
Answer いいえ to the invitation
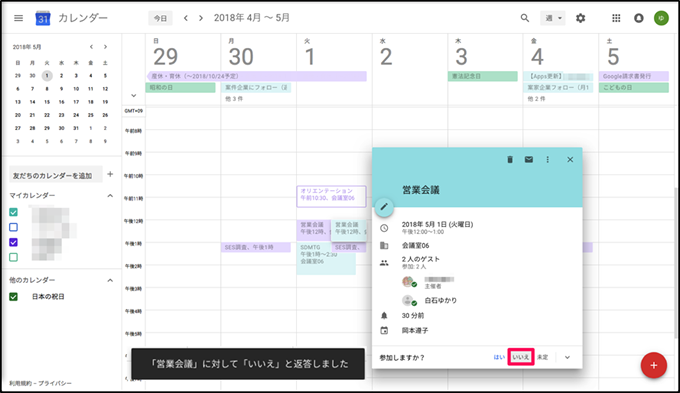point(521,357)
